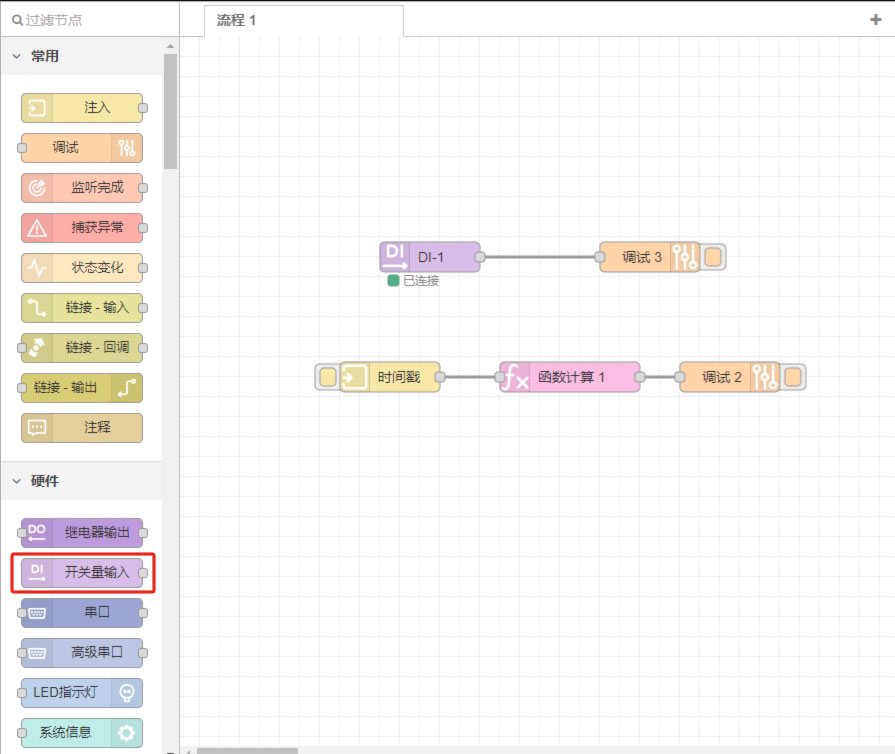
Task: Click the palette vertical scrollbar thumb
Action: 170,110
